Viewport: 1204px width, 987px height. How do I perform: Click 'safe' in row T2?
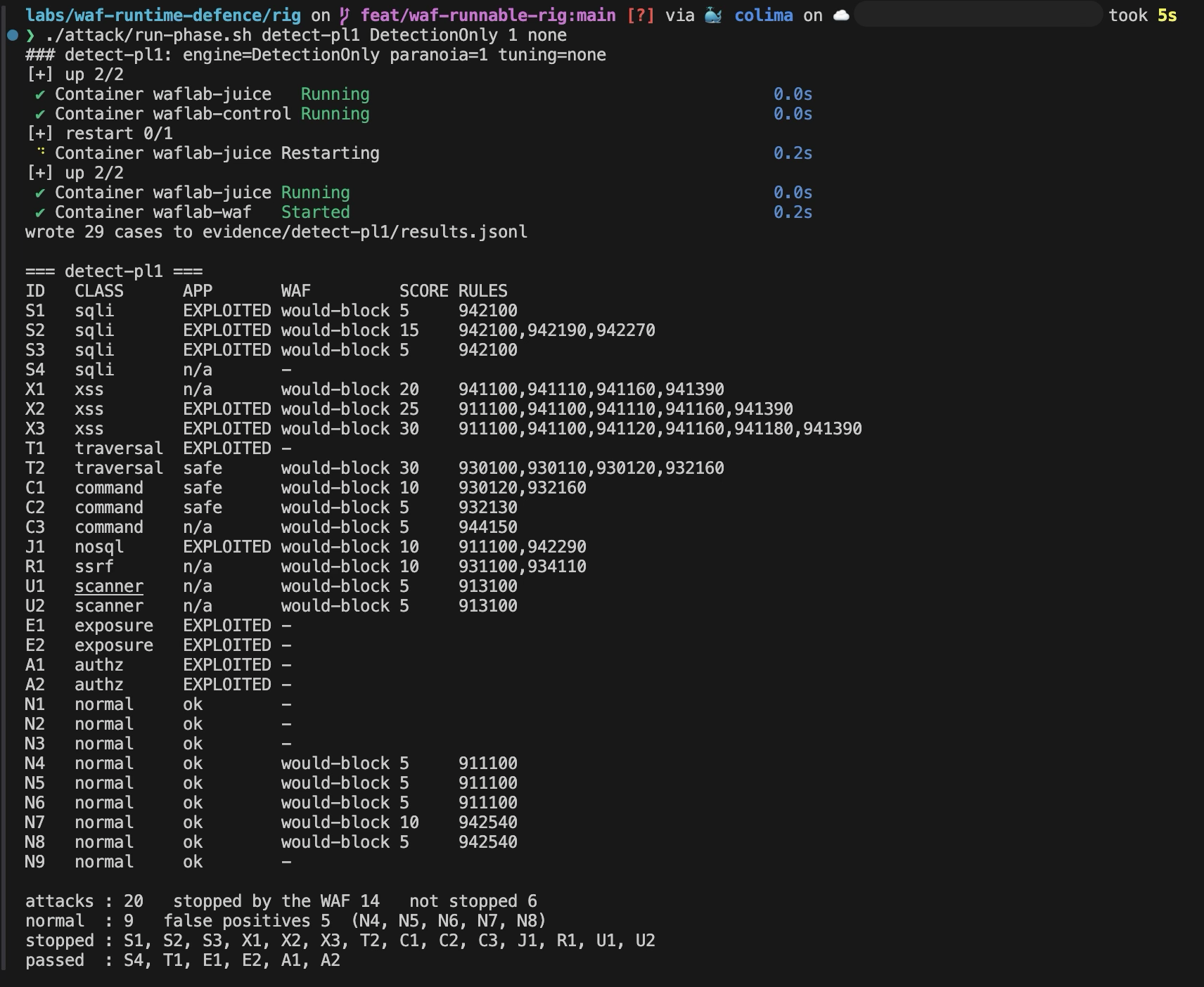coord(203,468)
